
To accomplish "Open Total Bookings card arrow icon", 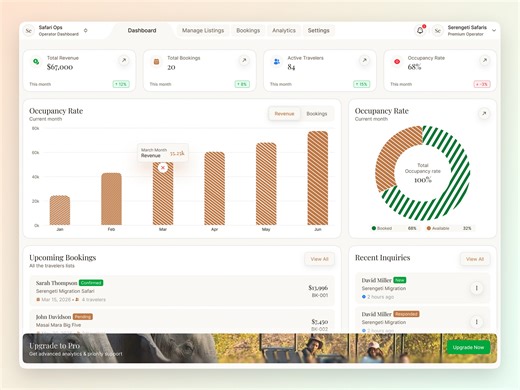I will [244, 60].
